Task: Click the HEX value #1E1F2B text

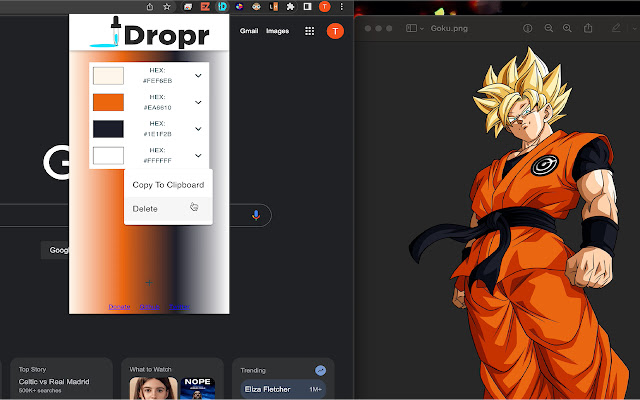Action: point(157,134)
